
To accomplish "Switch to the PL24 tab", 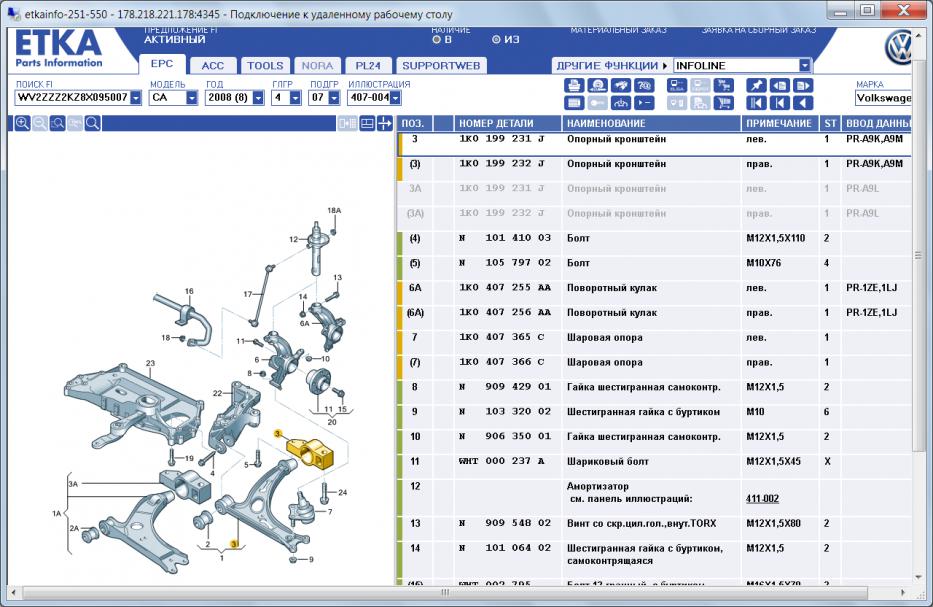I will pos(368,65).
